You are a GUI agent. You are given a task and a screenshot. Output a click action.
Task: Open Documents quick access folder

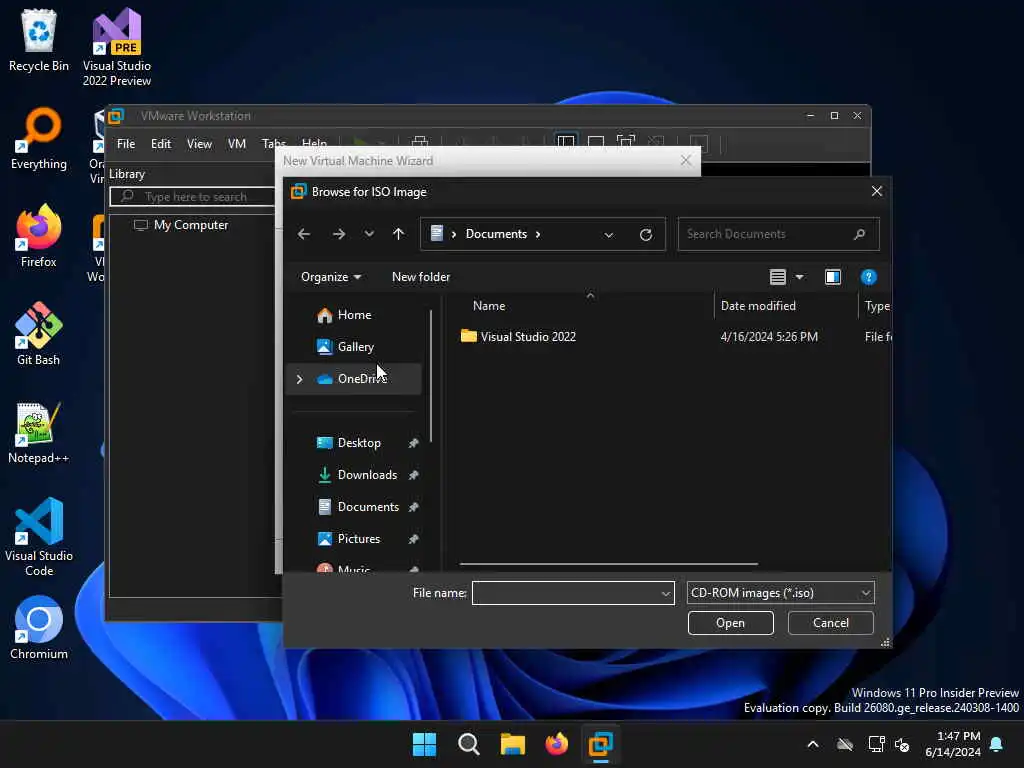point(368,507)
